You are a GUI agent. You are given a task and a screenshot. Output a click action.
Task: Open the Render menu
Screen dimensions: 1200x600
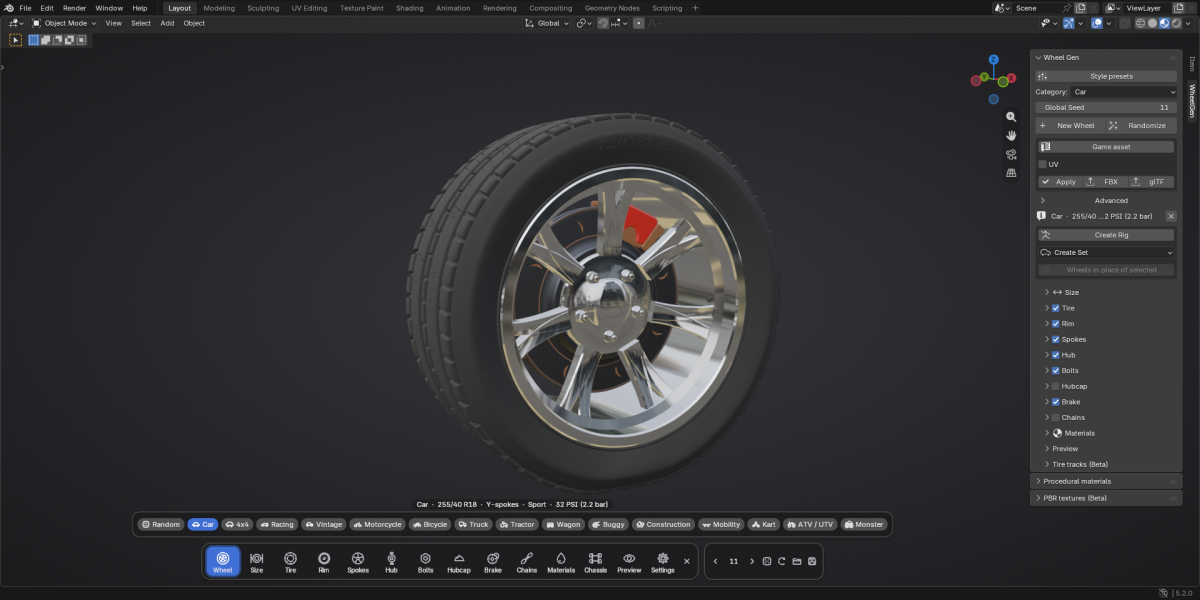coord(74,8)
